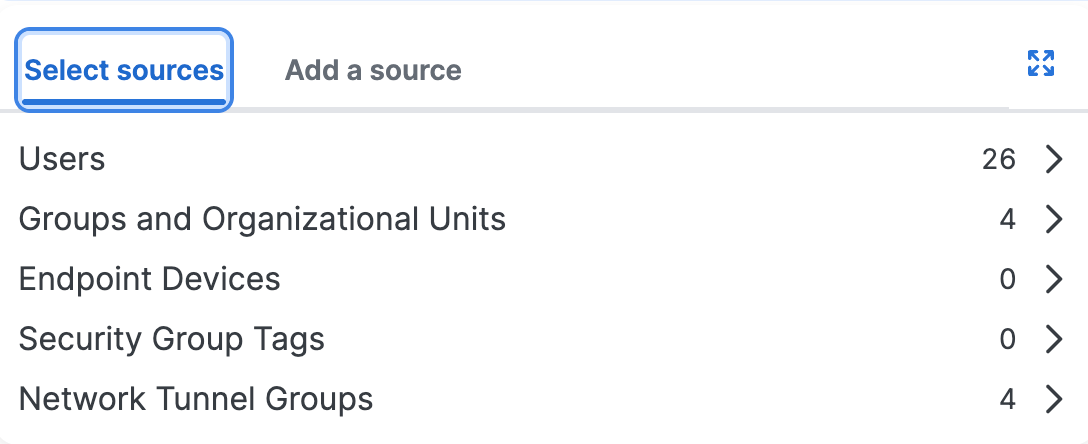Viewport: 1088px width, 444px height.
Task: Expand the Users chevron arrow
Action: click(x=1053, y=159)
